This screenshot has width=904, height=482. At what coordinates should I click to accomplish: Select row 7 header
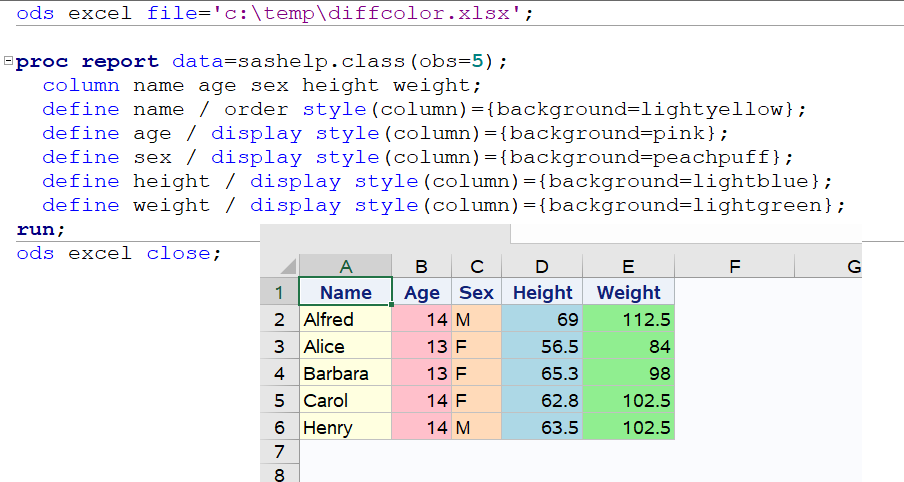click(279, 455)
